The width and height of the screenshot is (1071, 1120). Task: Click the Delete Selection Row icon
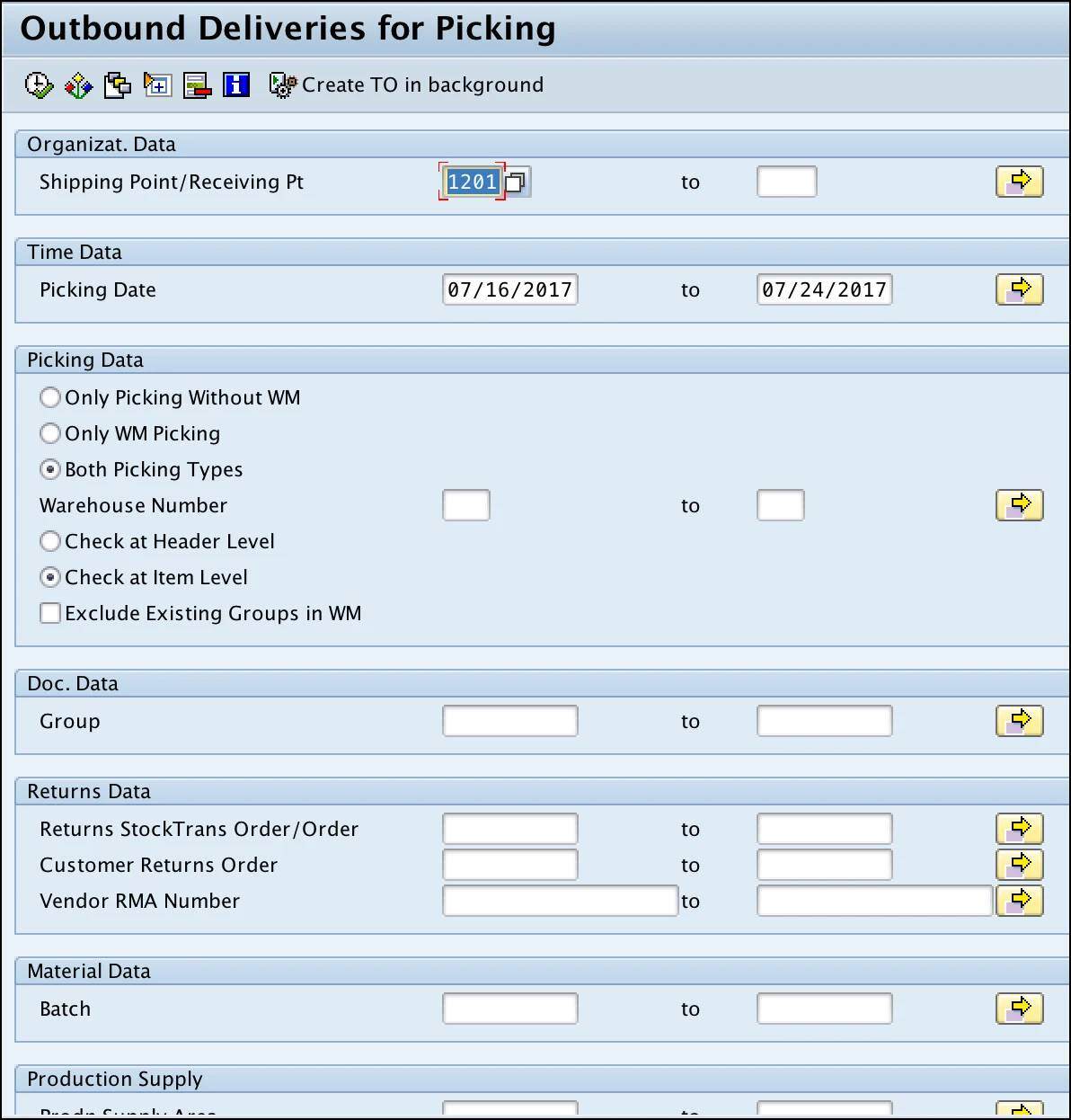click(197, 84)
